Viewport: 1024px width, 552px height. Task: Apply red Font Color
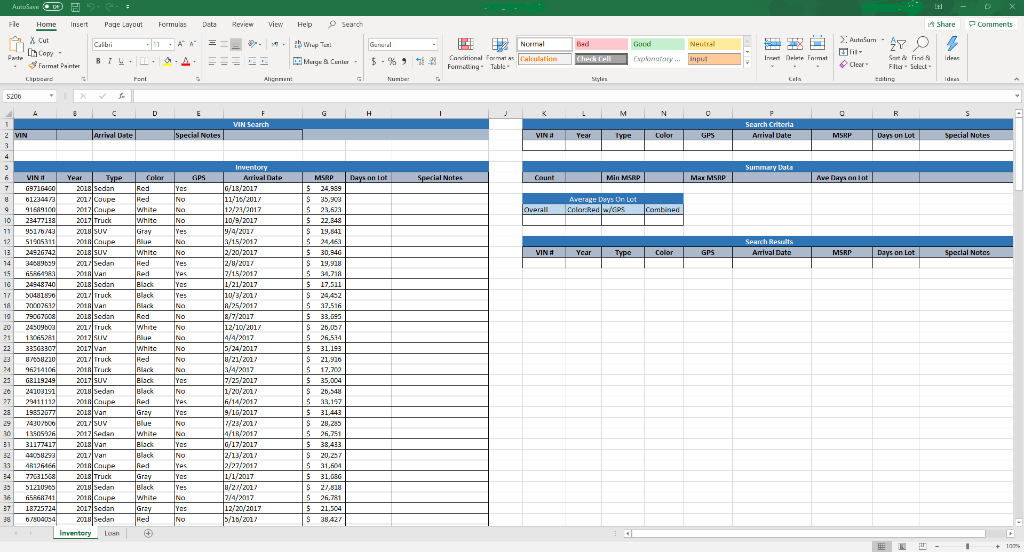click(185, 61)
